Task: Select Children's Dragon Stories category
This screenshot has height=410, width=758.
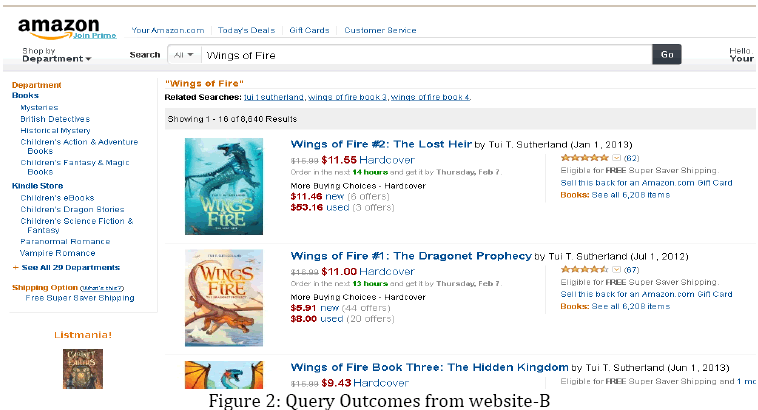Action: pyautogui.click(x=72, y=209)
